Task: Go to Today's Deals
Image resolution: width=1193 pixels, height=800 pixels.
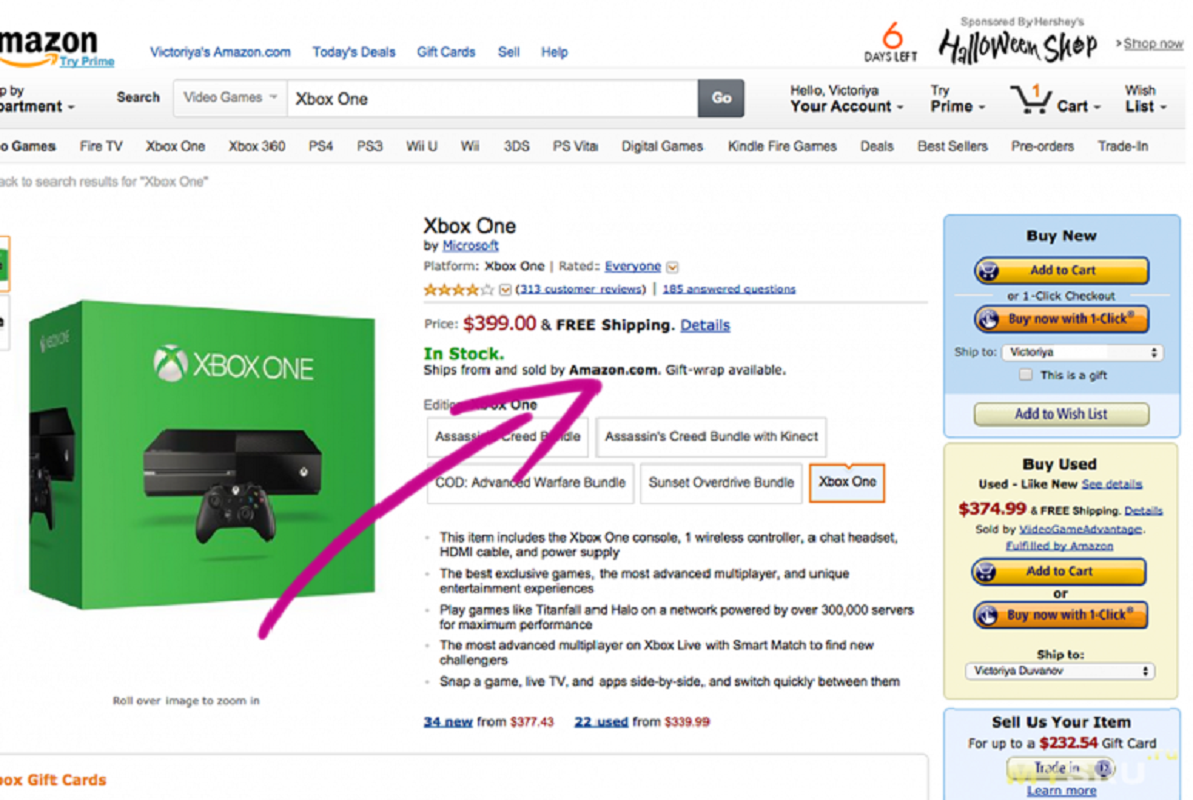Action: coord(354,53)
